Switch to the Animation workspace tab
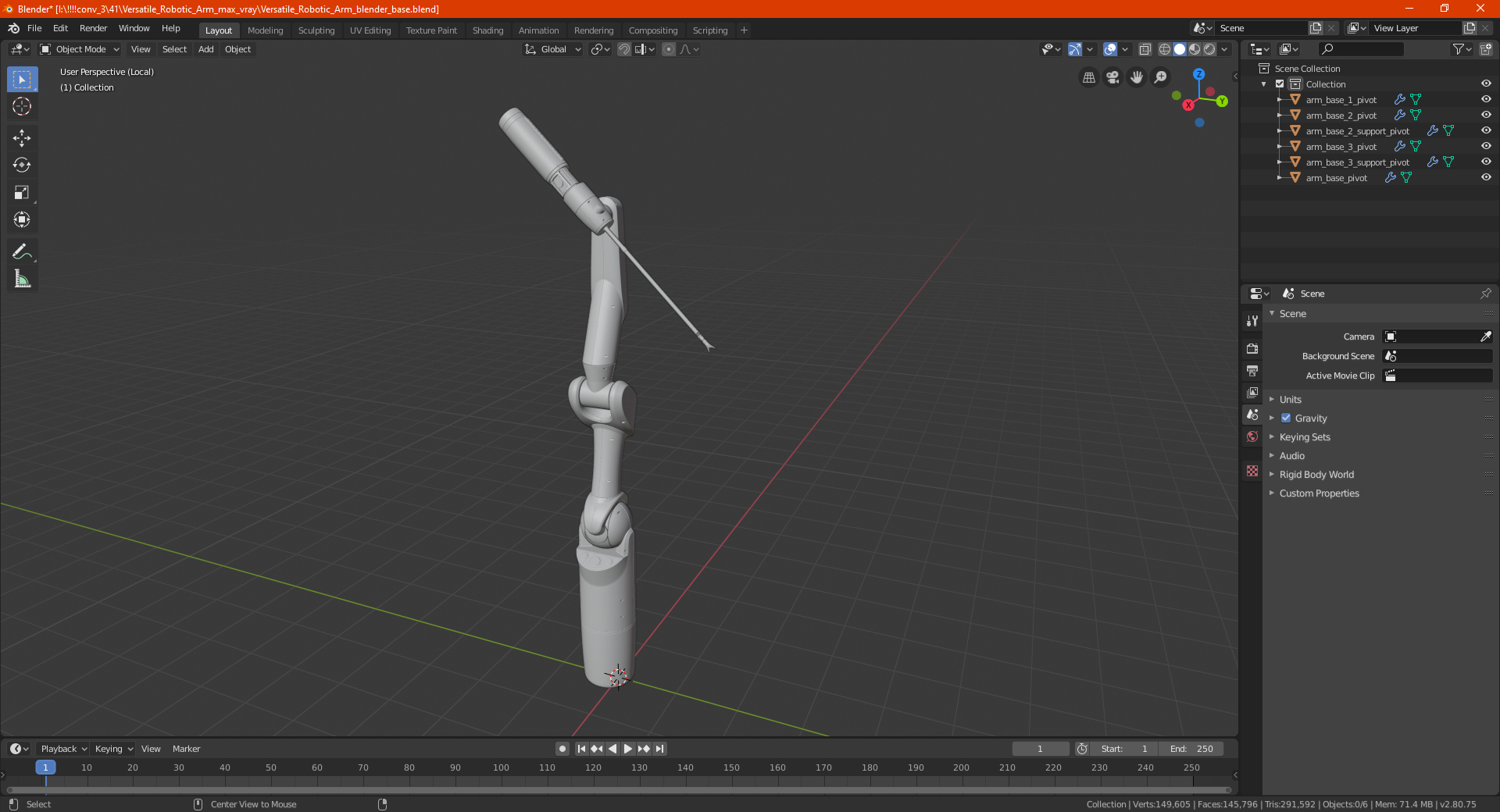Viewport: 1500px width, 812px height. tap(538, 30)
